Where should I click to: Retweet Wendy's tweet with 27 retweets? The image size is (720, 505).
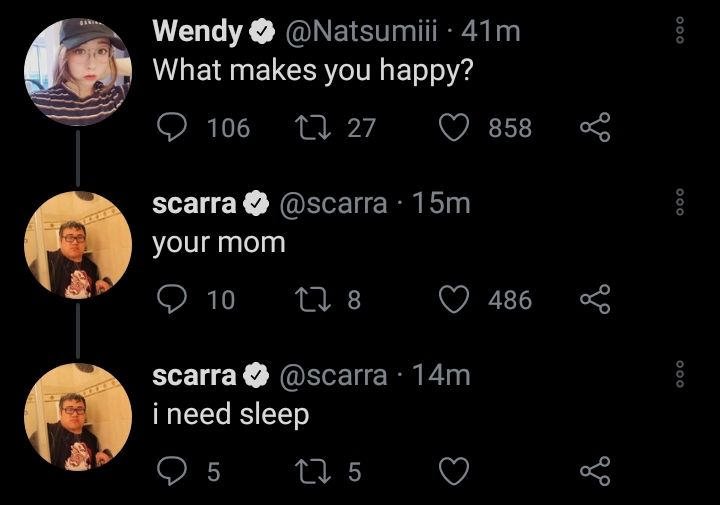coord(309,128)
